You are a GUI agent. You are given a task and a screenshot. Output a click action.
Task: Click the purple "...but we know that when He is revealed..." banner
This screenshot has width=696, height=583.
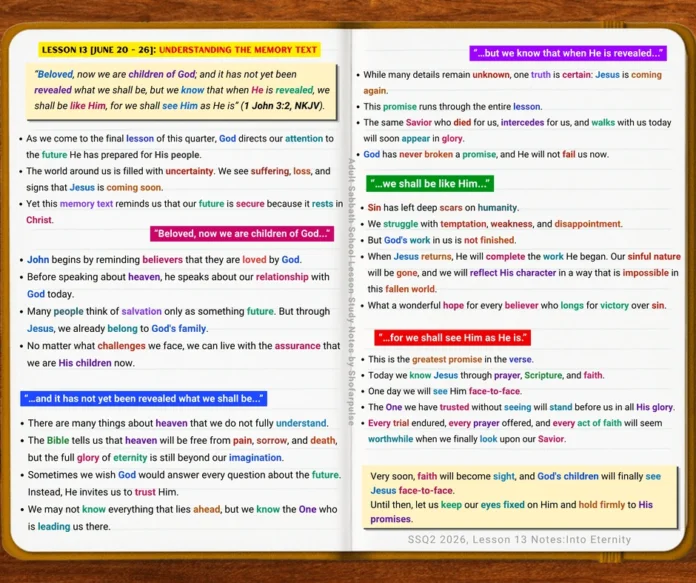(568, 53)
